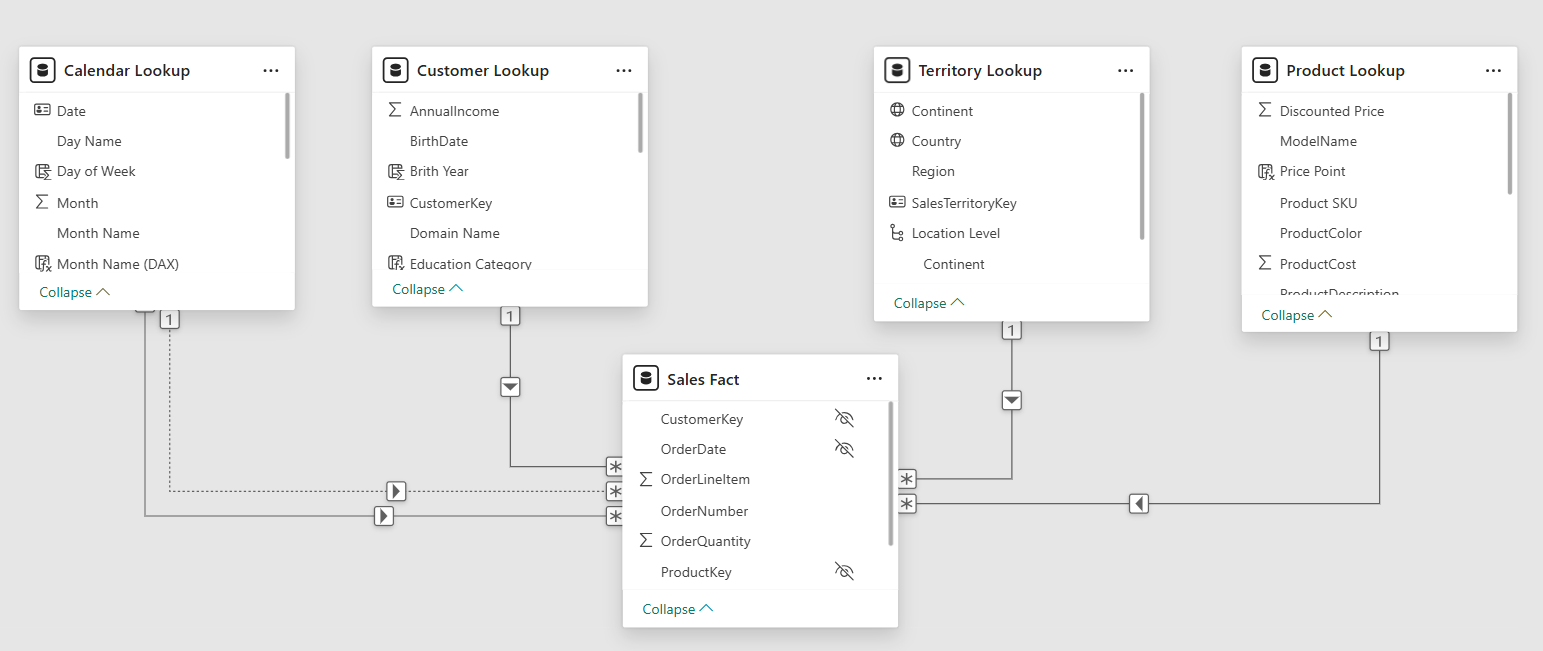Click the hierarchy icon beside Location Level

(897, 232)
